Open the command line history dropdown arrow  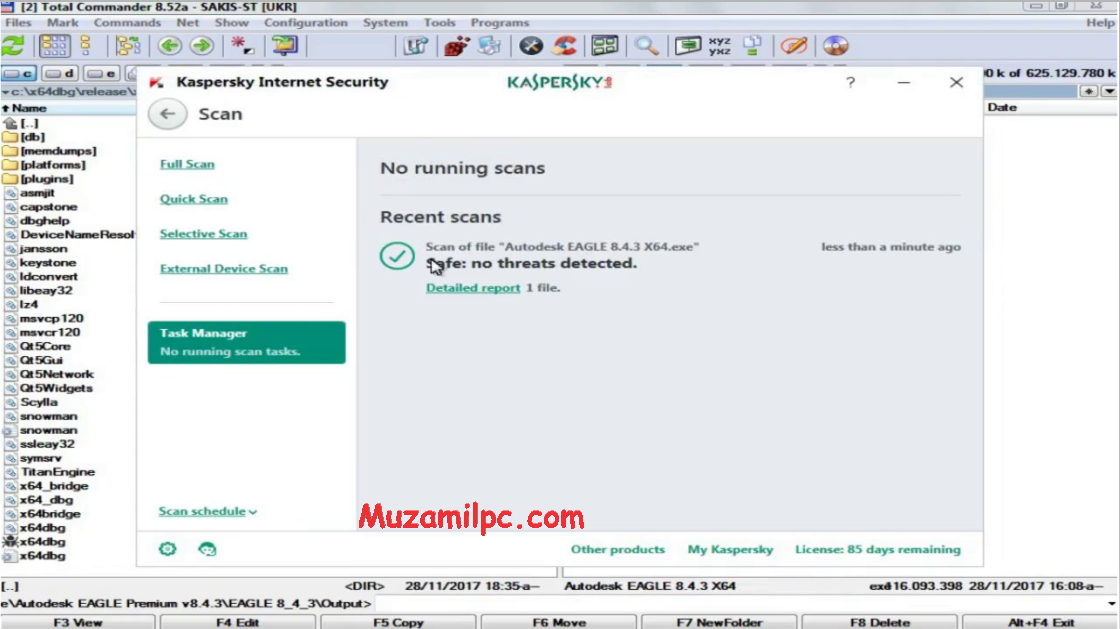1111,604
